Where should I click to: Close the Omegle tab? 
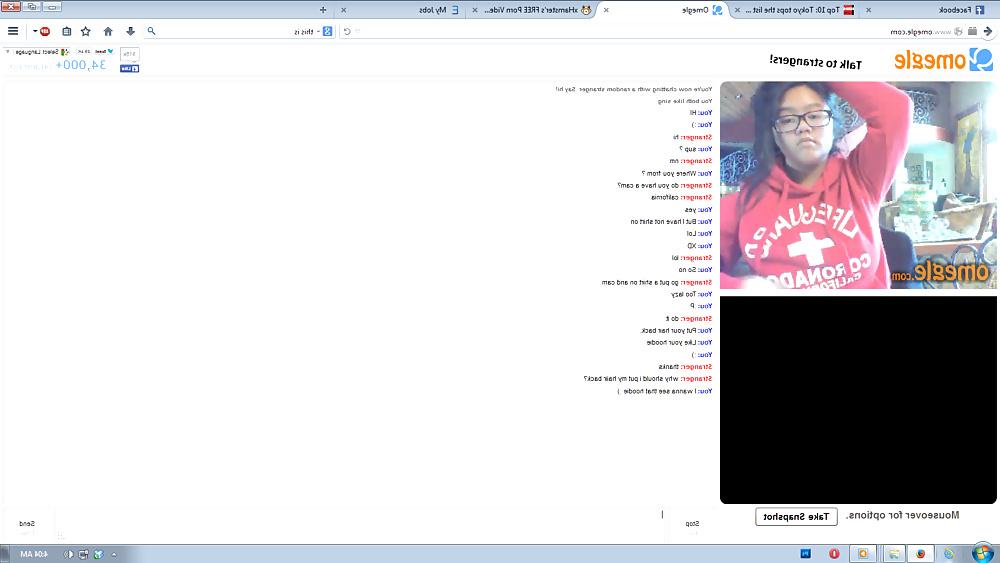pos(606,10)
